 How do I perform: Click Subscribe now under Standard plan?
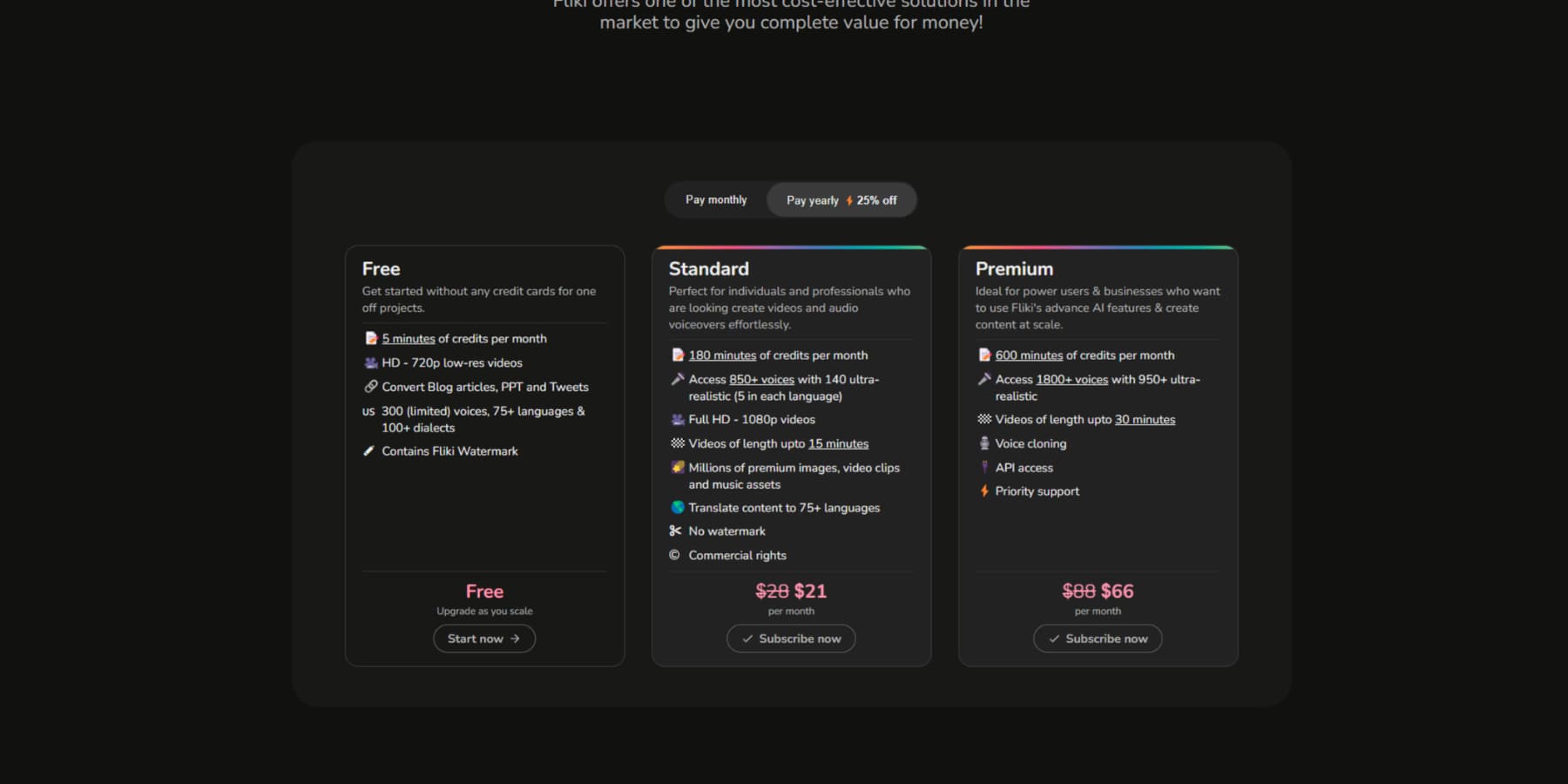790,638
